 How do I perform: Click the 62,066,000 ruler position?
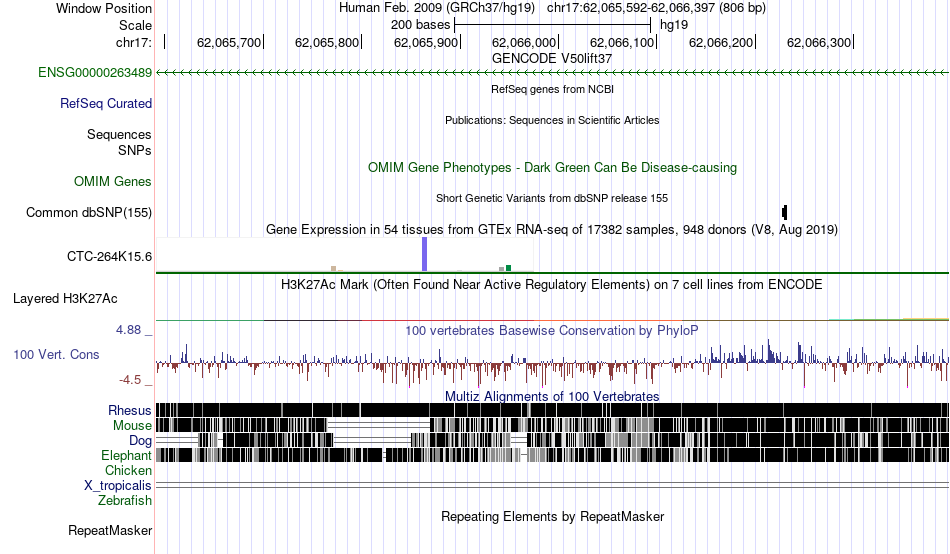tap(524, 42)
